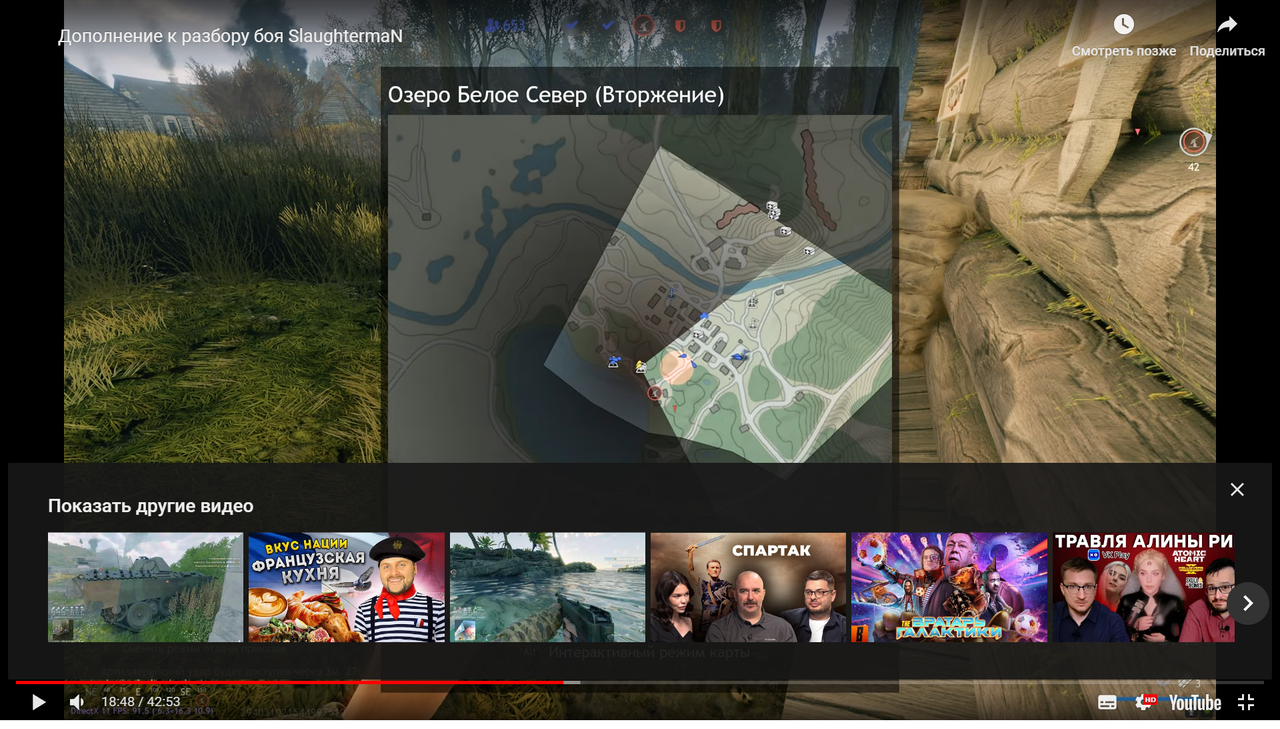Click map title 'Озеро Белое Север (Вторжение)'
Image resolution: width=1280 pixels, height=729 pixels.
click(556, 95)
